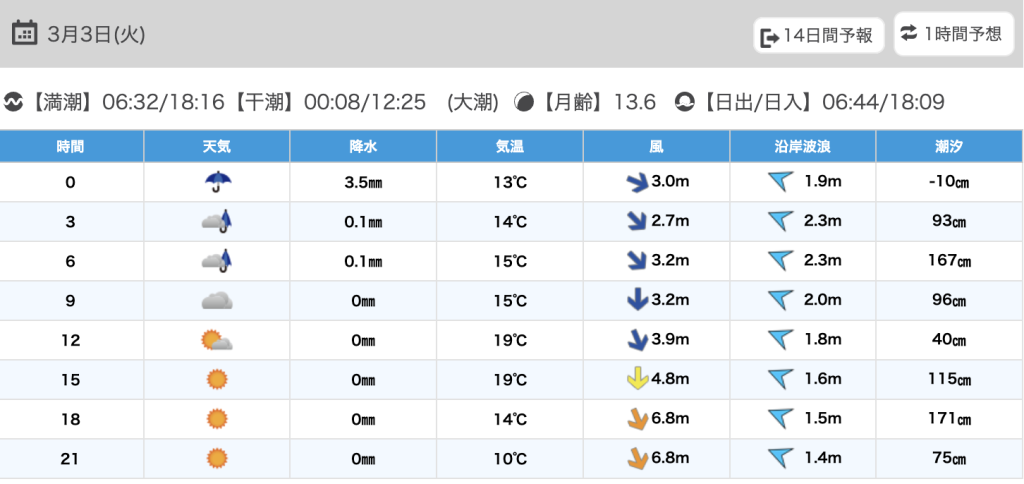Select the 天気 column header
Viewport: 1024px width, 484px height.
click(x=217, y=146)
